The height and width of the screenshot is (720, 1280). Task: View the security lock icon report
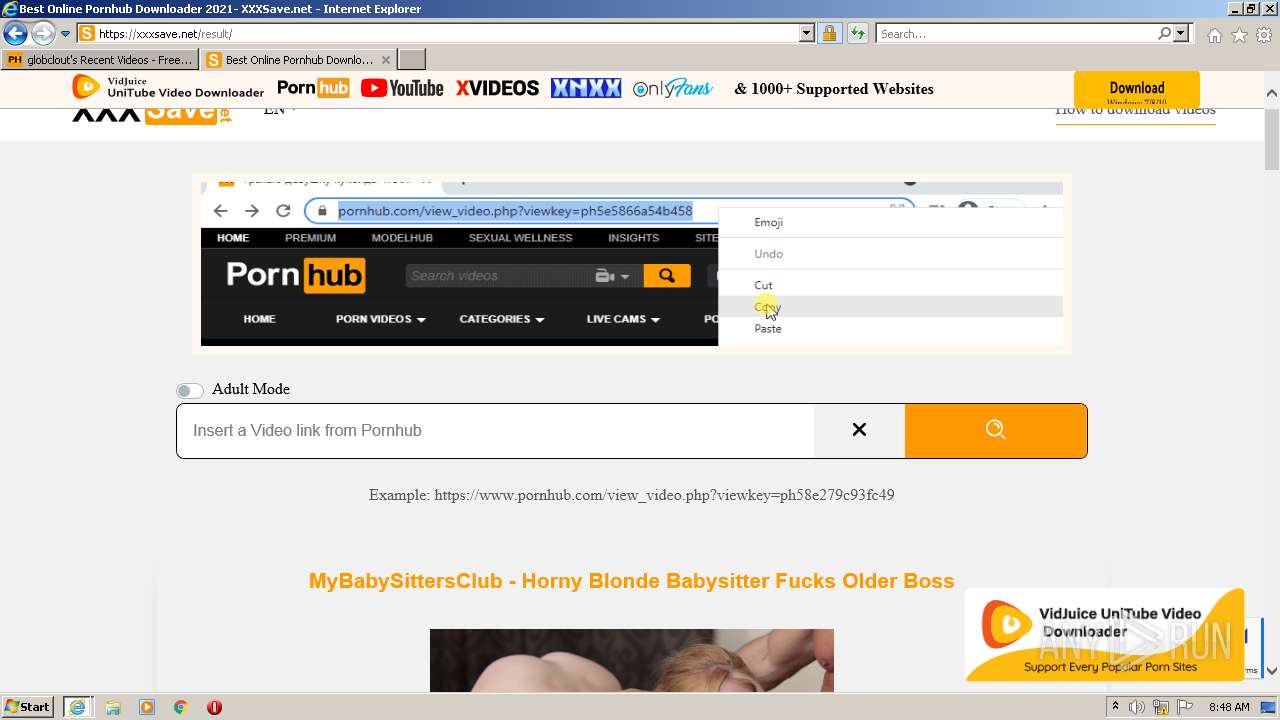pyautogui.click(x=829, y=33)
